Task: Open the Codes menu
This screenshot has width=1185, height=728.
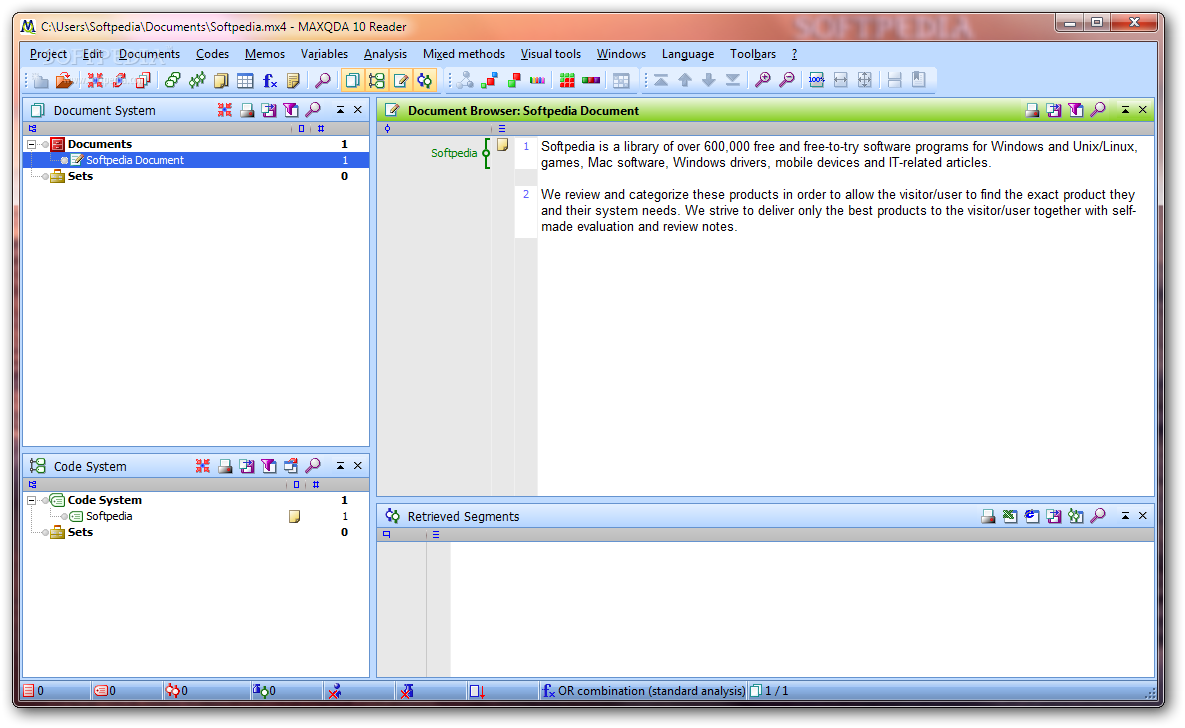Action: pos(212,54)
